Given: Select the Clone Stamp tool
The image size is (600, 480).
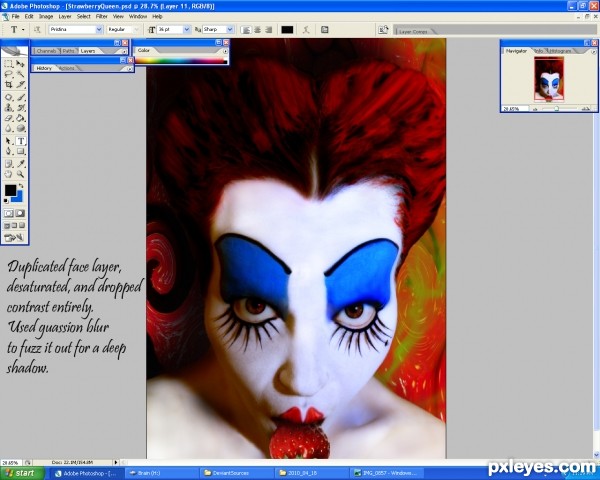Looking at the screenshot, I should click(9, 108).
